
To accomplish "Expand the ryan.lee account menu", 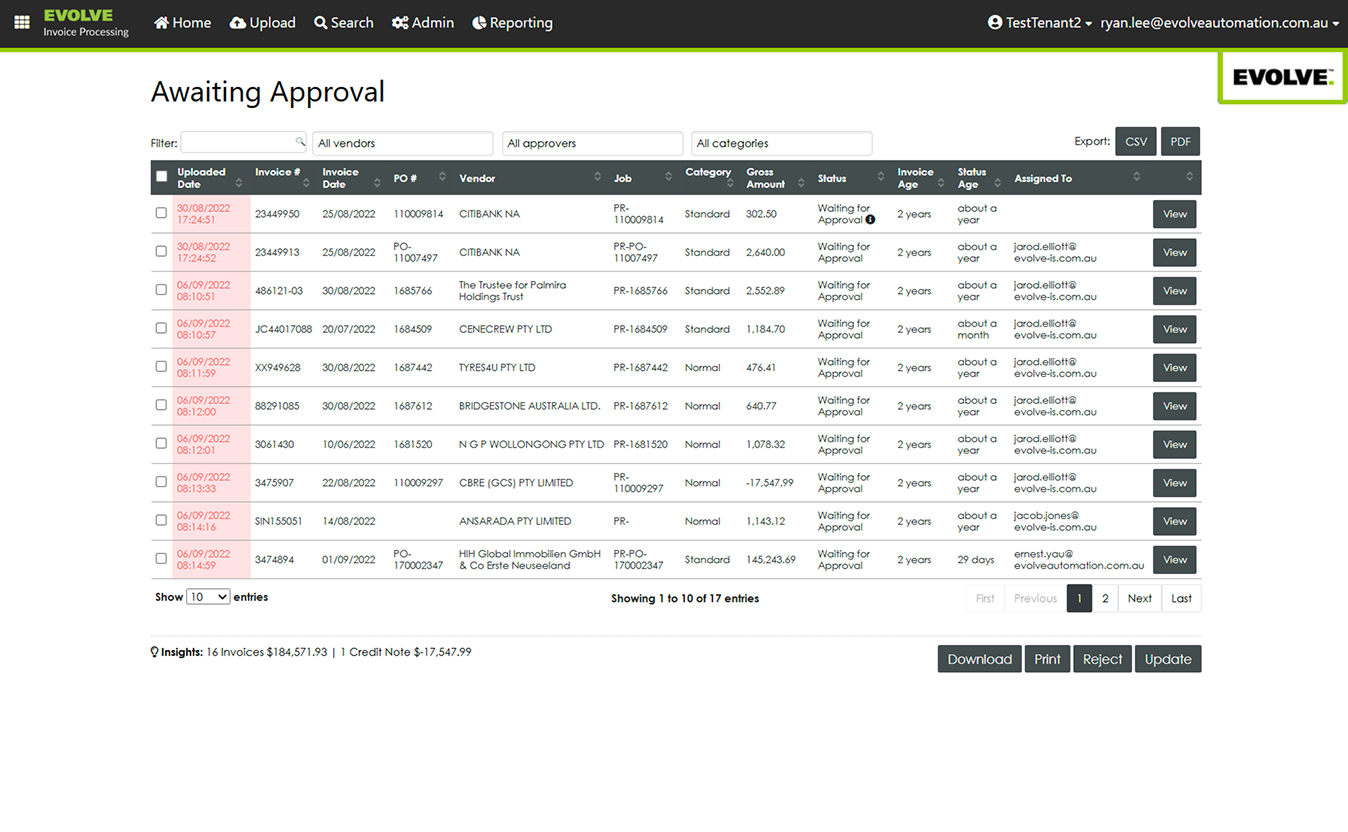I will click(1219, 22).
